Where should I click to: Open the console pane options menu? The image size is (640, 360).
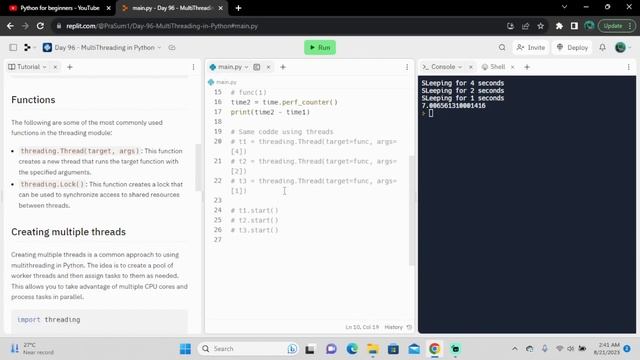tap(629, 67)
